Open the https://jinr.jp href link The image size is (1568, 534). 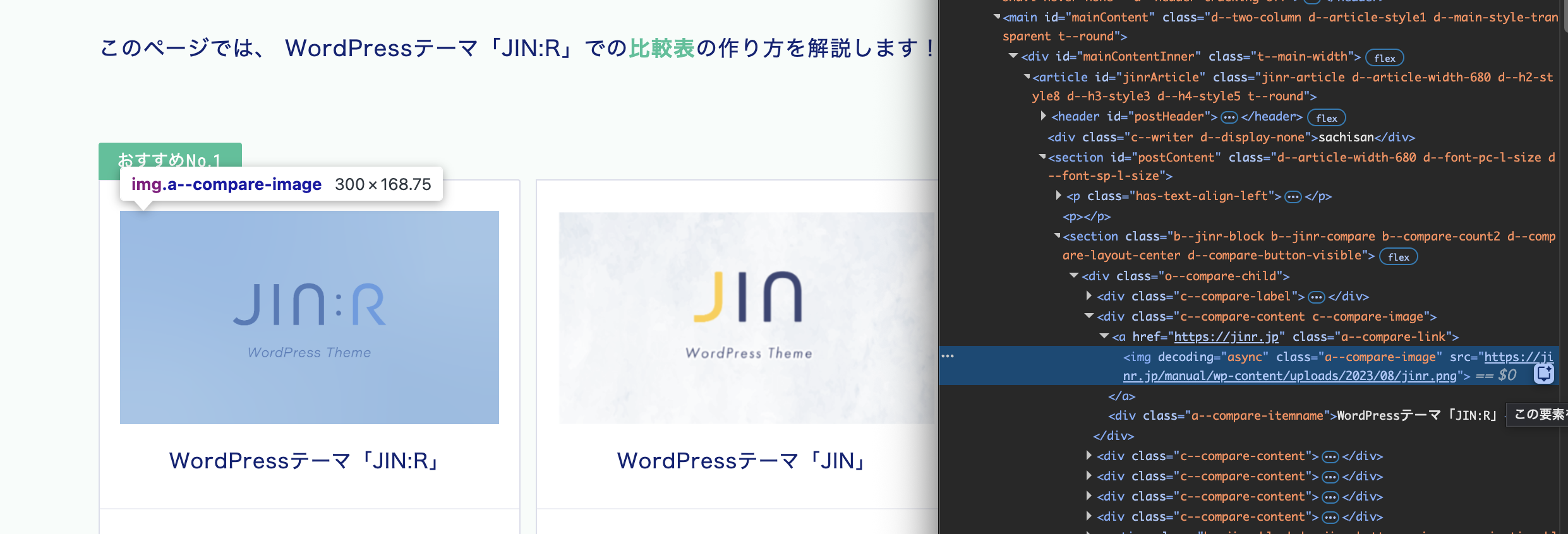coord(1226,336)
